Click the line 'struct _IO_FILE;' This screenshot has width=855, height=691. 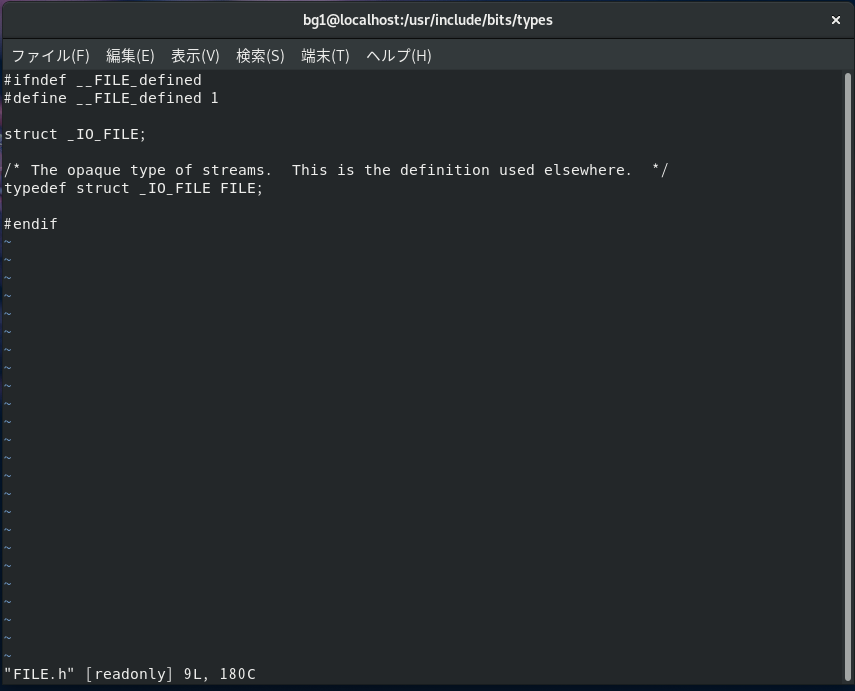tap(75, 134)
